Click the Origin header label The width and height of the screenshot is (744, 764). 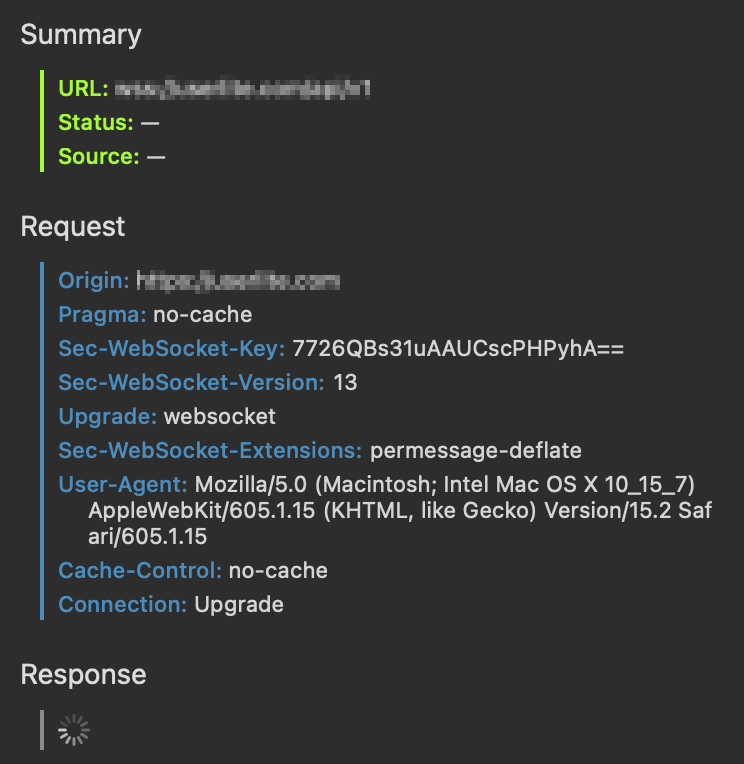coord(94,281)
